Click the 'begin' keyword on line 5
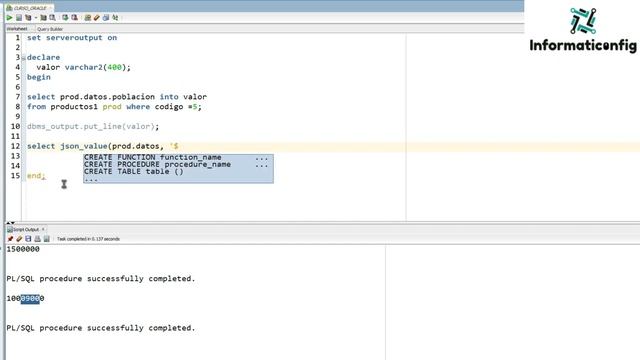This screenshot has width=640, height=360. click(x=39, y=77)
